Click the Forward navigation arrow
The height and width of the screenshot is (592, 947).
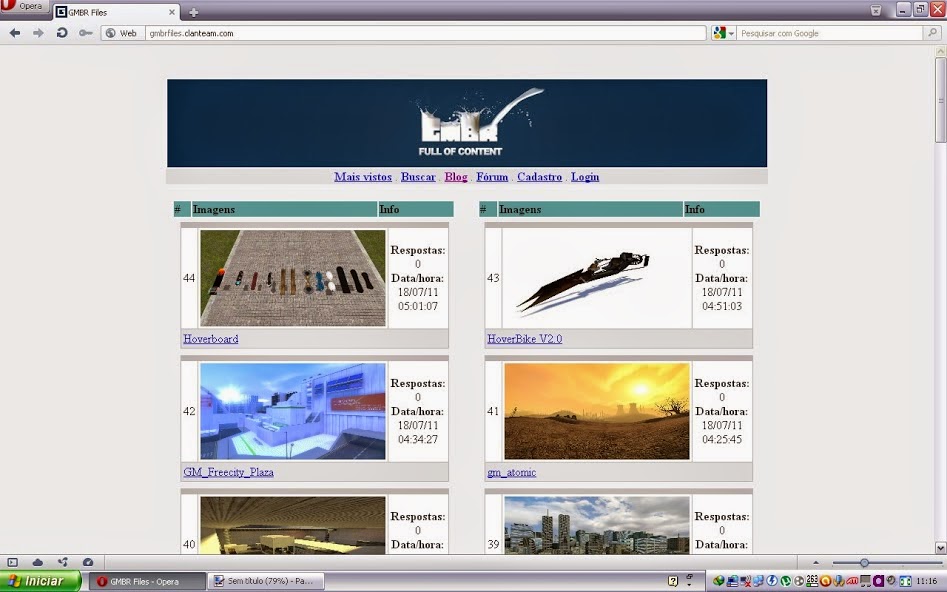coord(38,33)
